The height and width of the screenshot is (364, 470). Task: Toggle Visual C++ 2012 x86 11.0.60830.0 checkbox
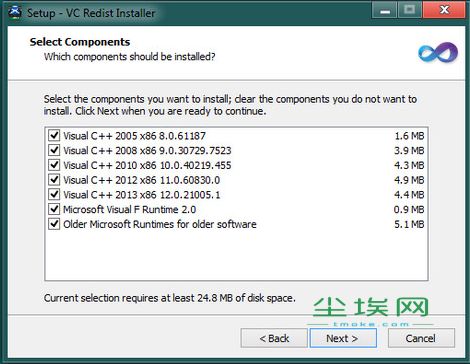pyautogui.click(x=54, y=179)
